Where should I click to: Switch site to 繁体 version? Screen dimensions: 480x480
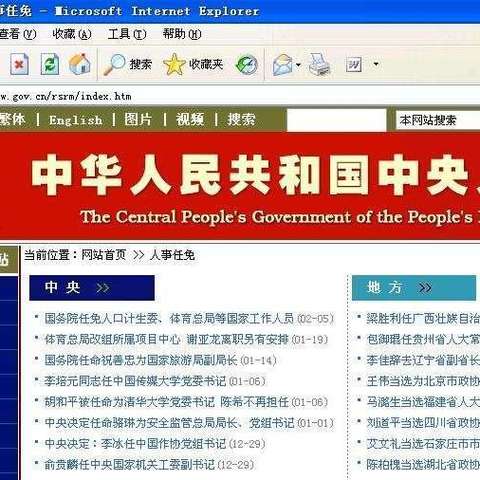(x=13, y=119)
